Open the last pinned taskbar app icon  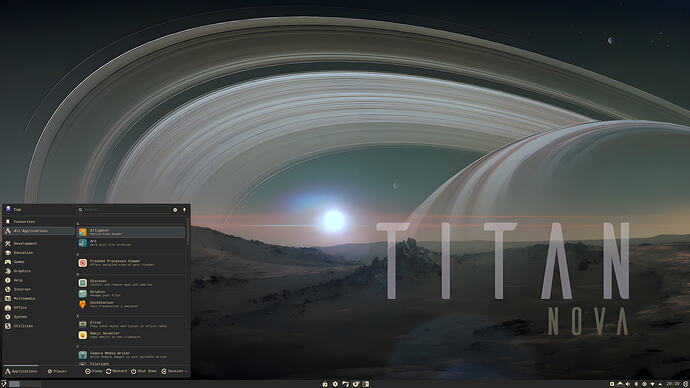(x=366, y=384)
